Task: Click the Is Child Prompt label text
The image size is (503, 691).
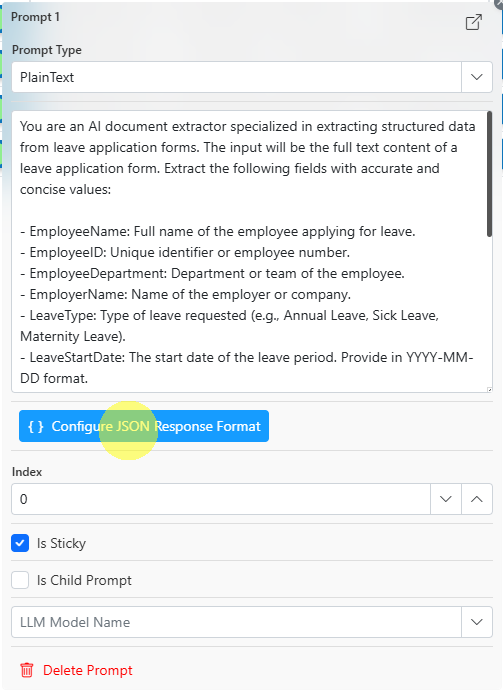Action: (84, 580)
